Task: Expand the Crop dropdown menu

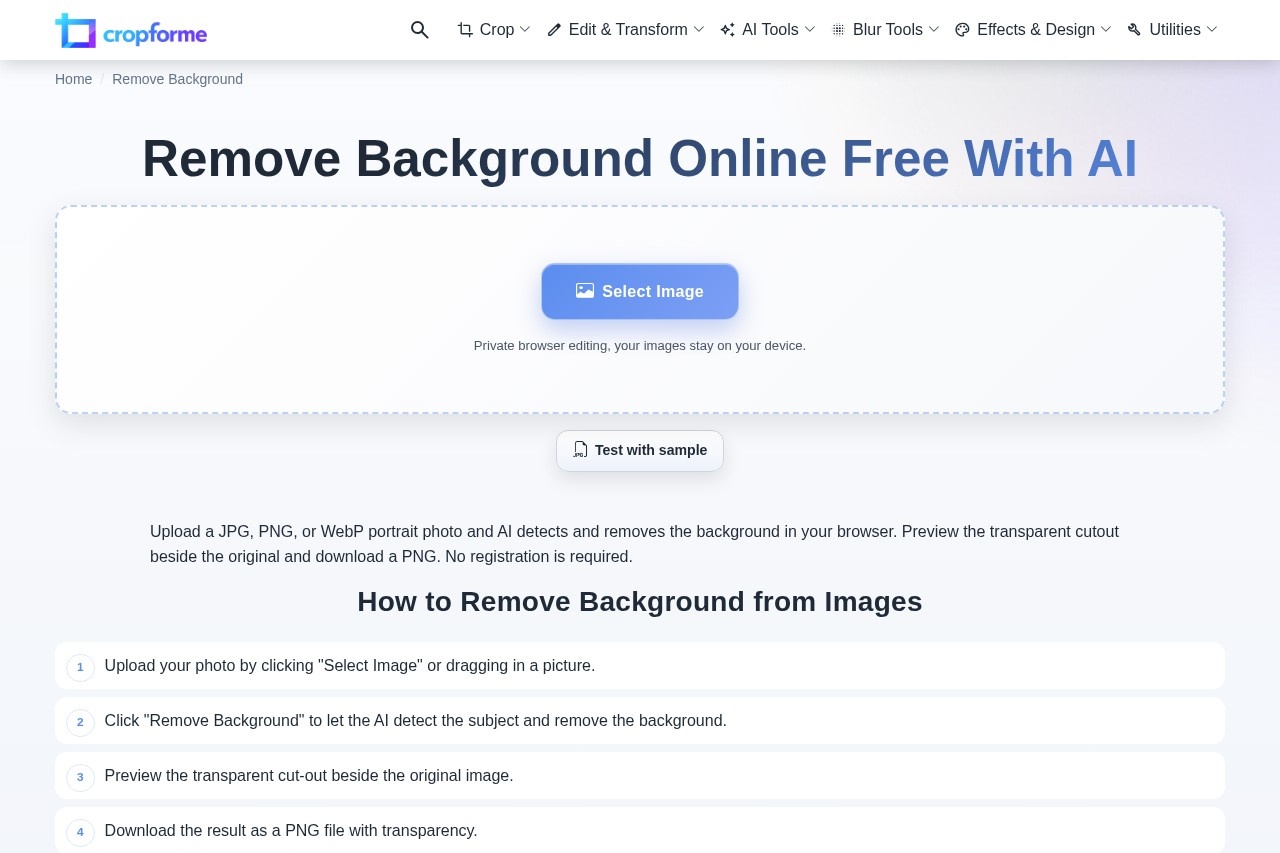Action: click(x=525, y=30)
